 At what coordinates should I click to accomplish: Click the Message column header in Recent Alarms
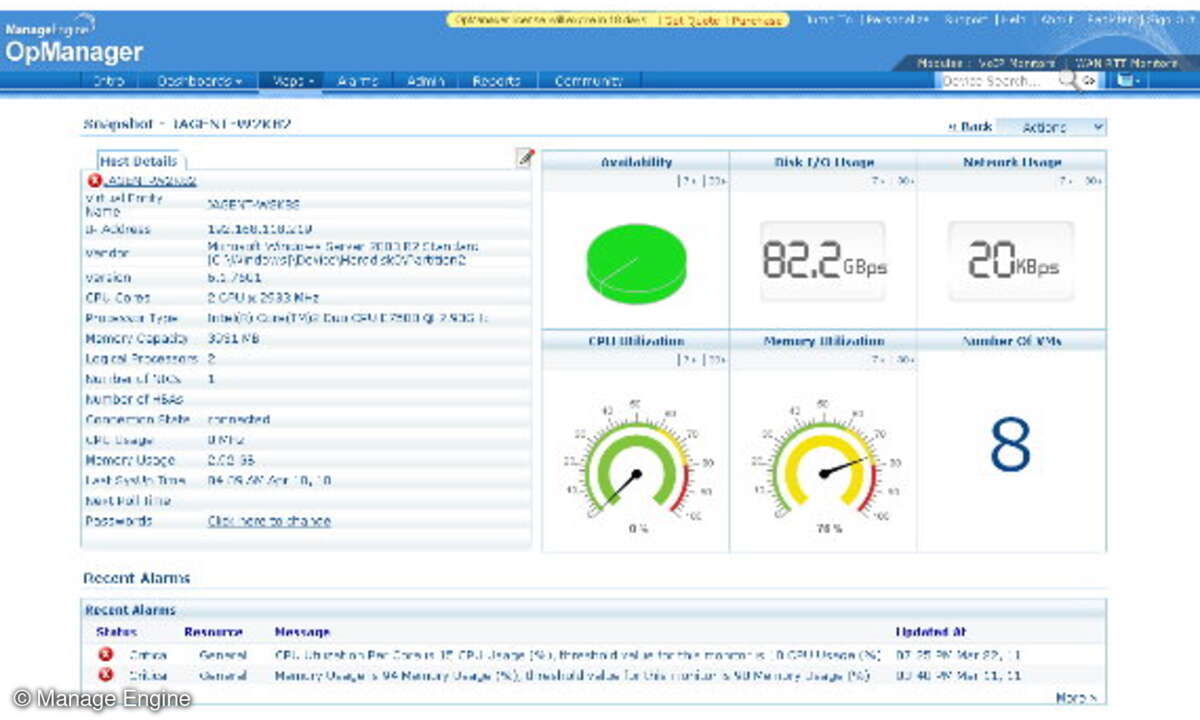point(302,633)
